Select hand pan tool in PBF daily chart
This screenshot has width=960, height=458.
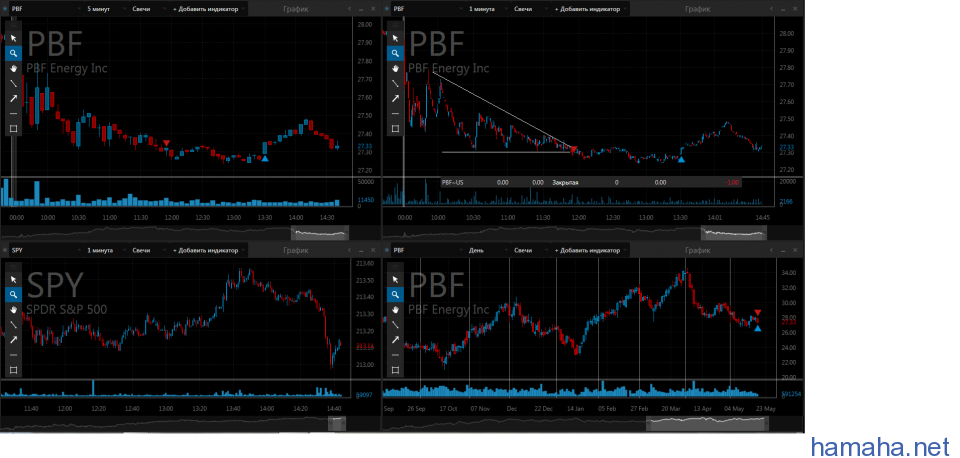point(395,309)
